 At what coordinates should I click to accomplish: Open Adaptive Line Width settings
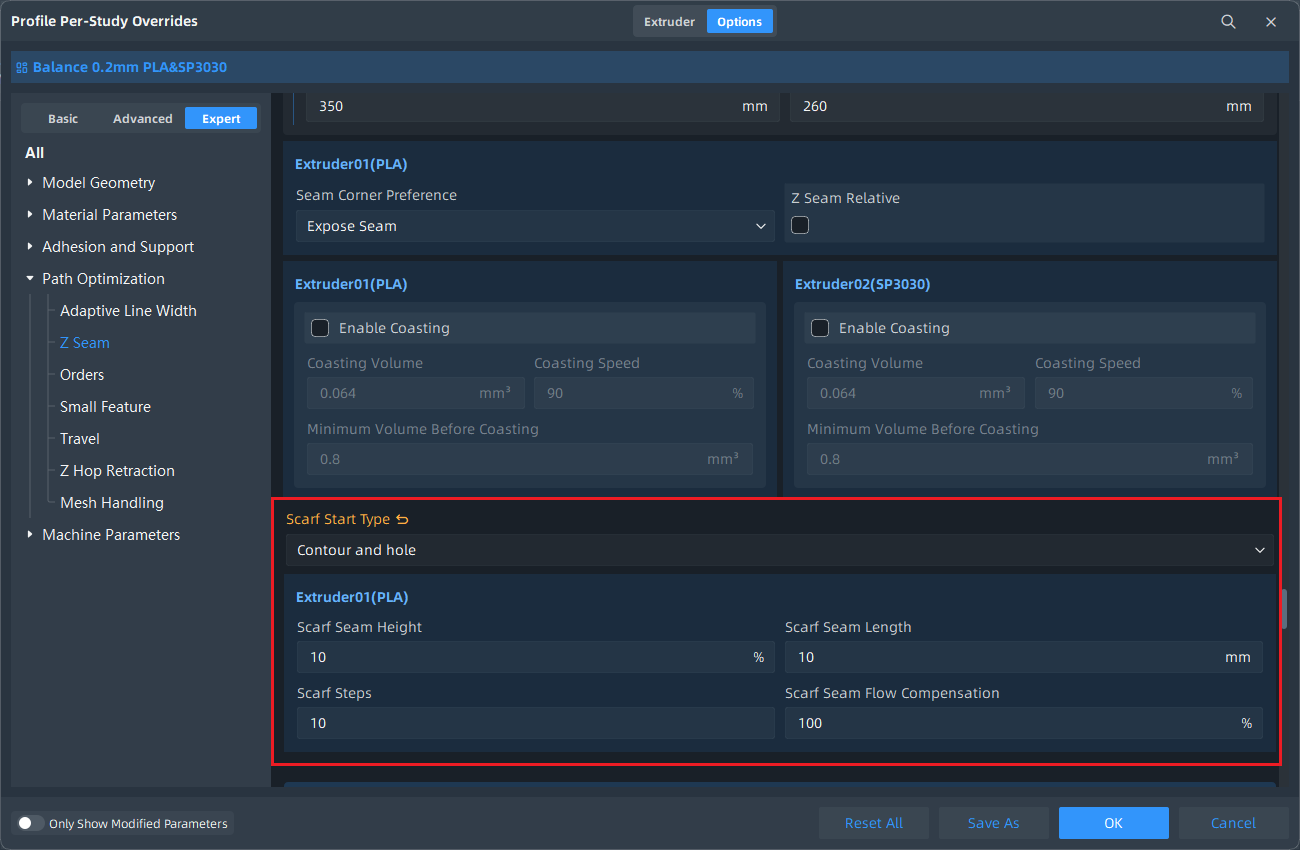pos(128,311)
